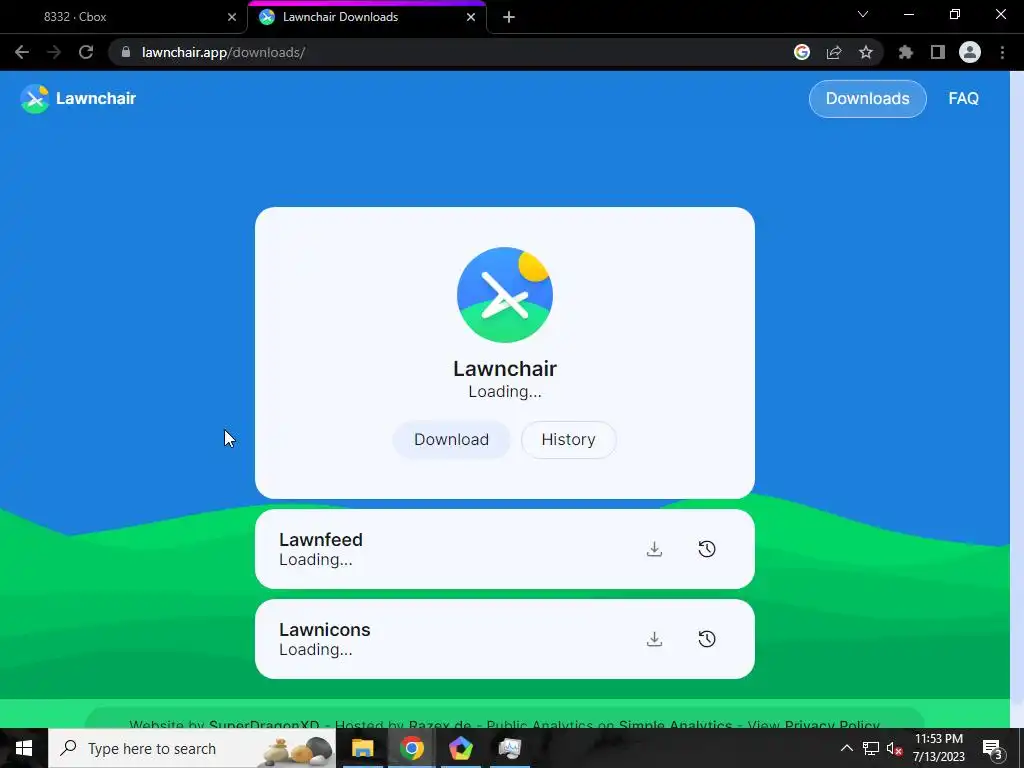Screen dimensions: 1024x768
Task: Share this page via share icon
Action: click(834, 52)
